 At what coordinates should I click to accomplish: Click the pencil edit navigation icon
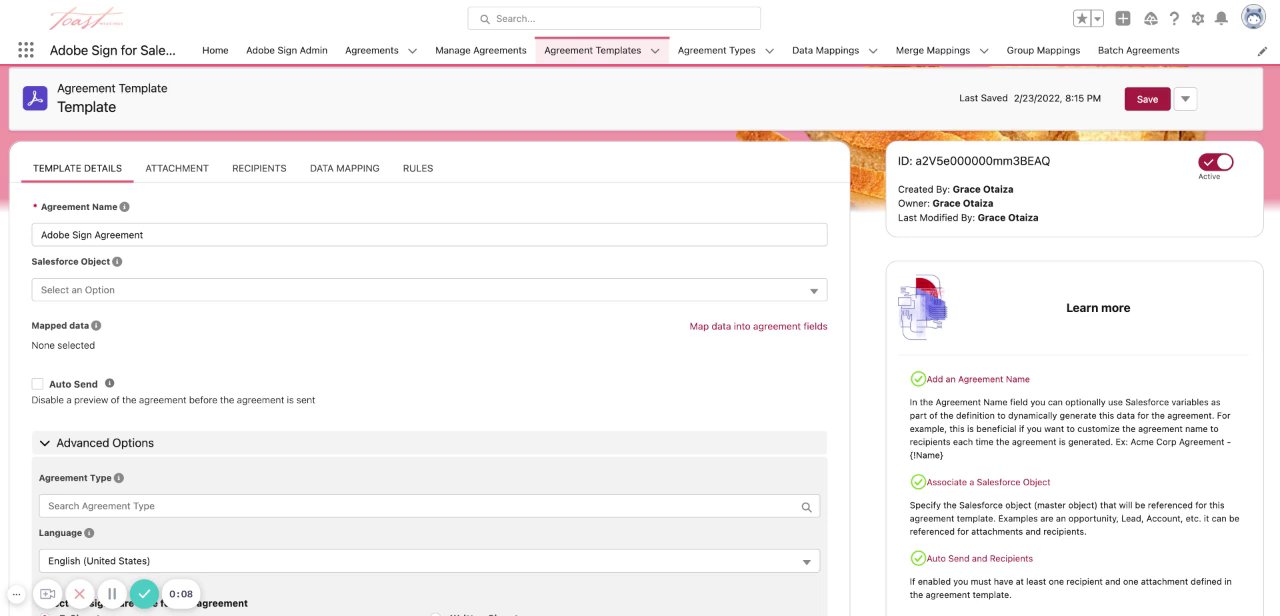pos(1262,50)
